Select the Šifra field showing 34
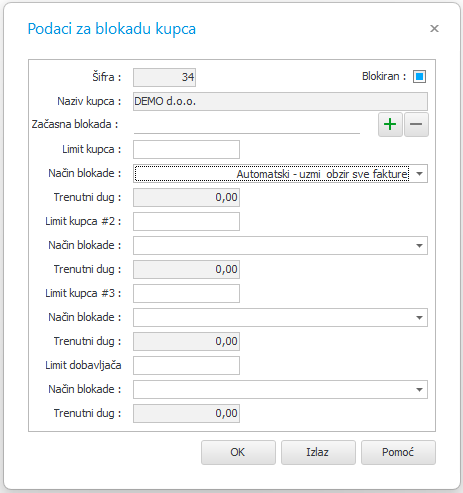This screenshot has width=463, height=493. point(164,77)
